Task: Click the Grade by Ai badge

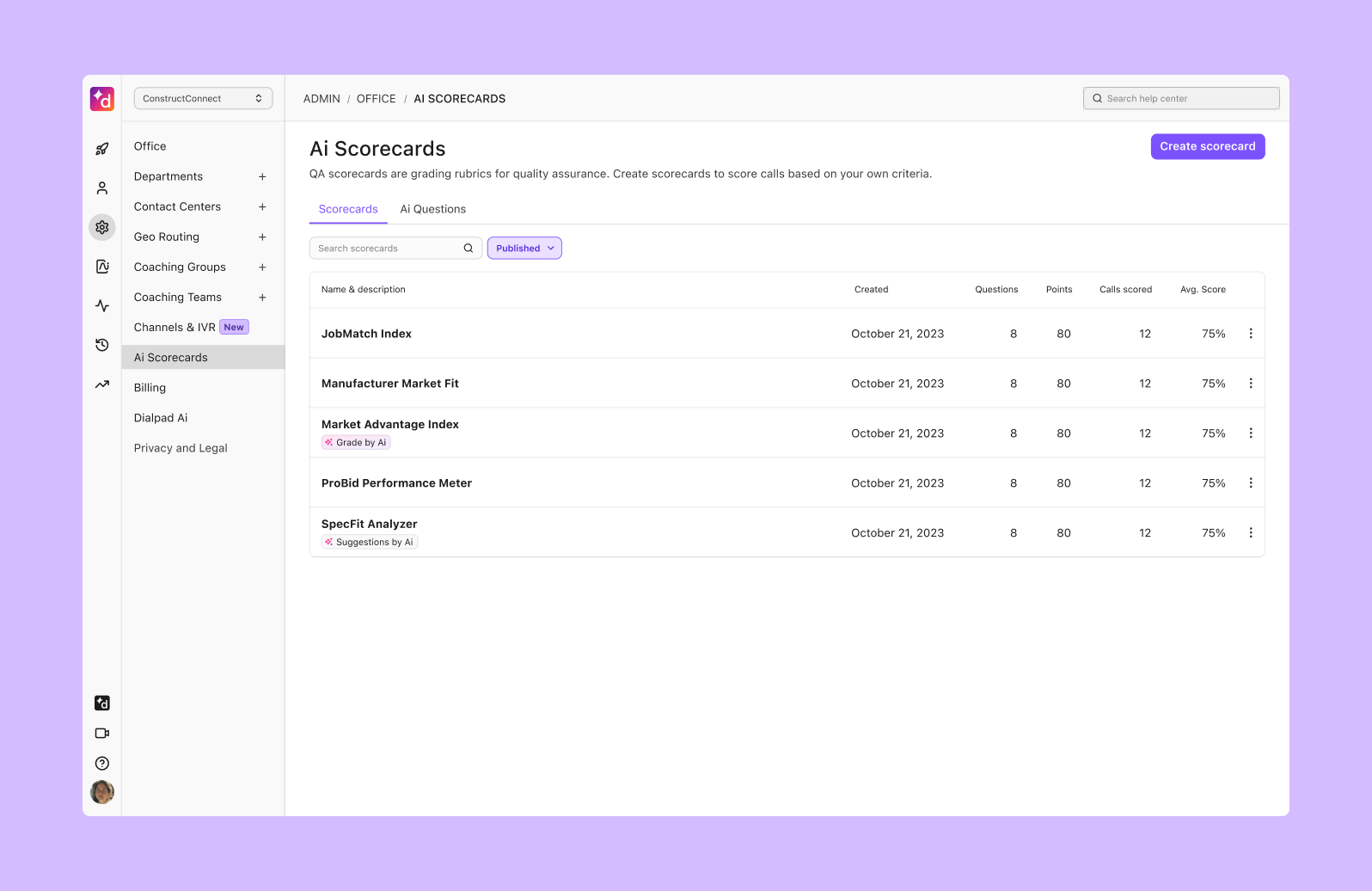Action: [x=356, y=442]
